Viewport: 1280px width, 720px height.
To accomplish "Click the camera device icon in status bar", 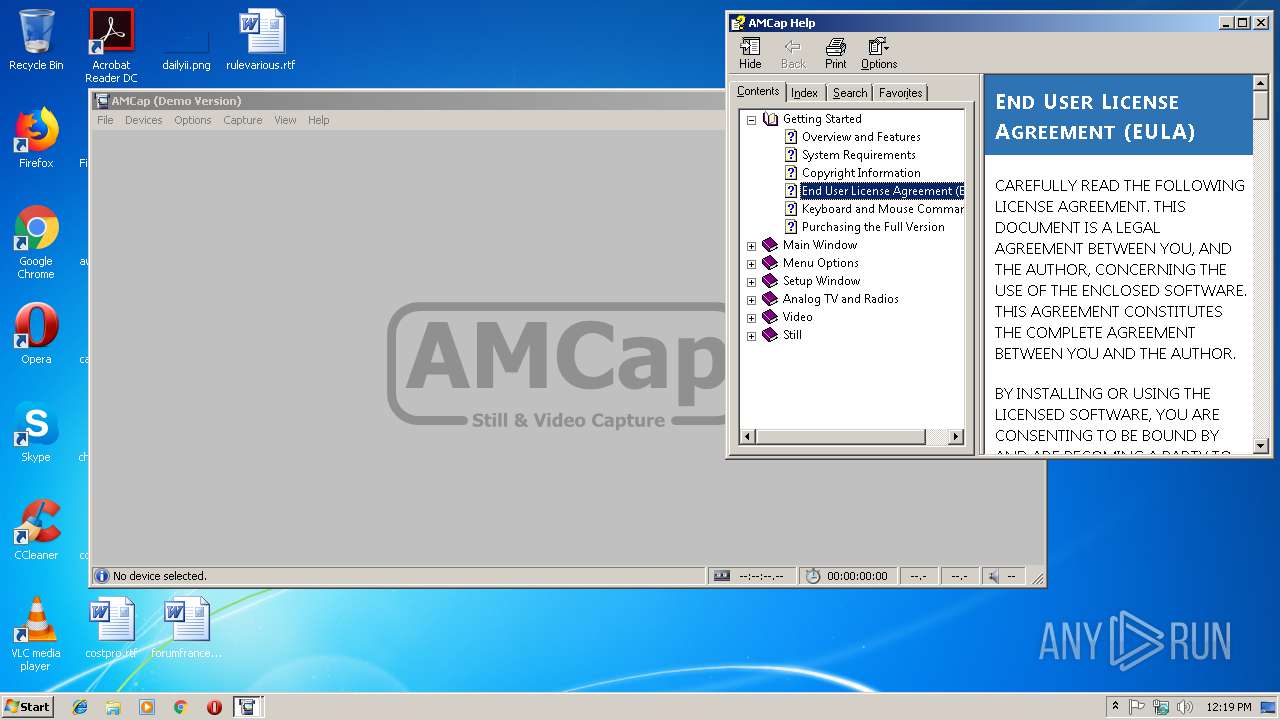I will [x=722, y=576].
